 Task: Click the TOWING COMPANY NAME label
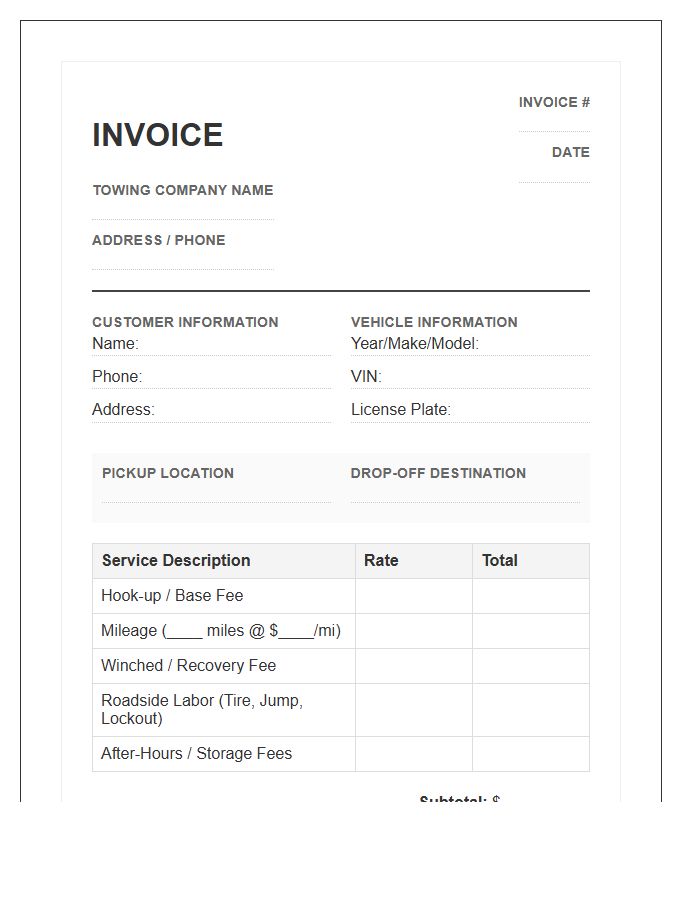pyautogui.click(x=183, y=190)
